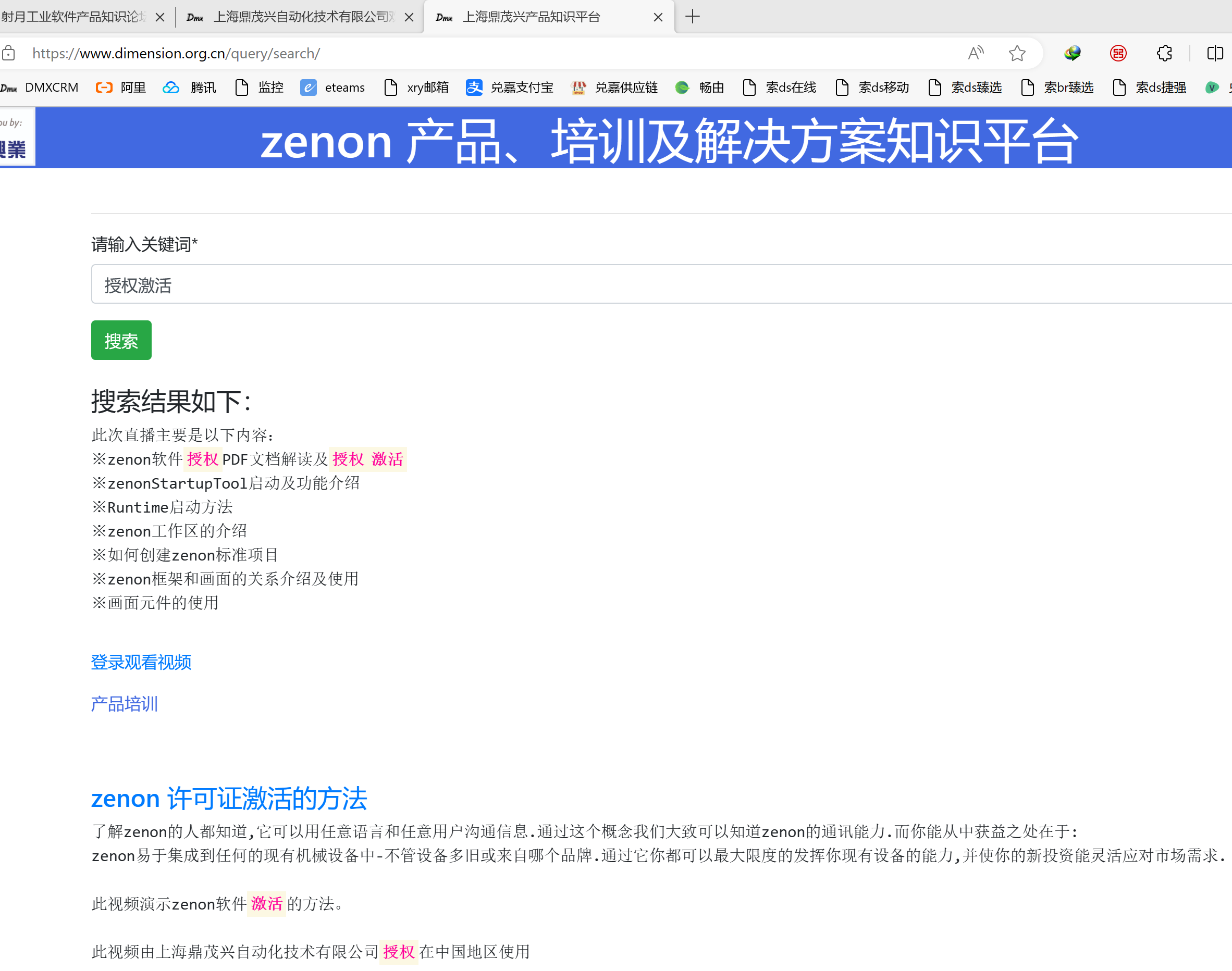Click highlighted 激活 in 此视频演示zenon软件 line
1232x971 pixels.
267,903
